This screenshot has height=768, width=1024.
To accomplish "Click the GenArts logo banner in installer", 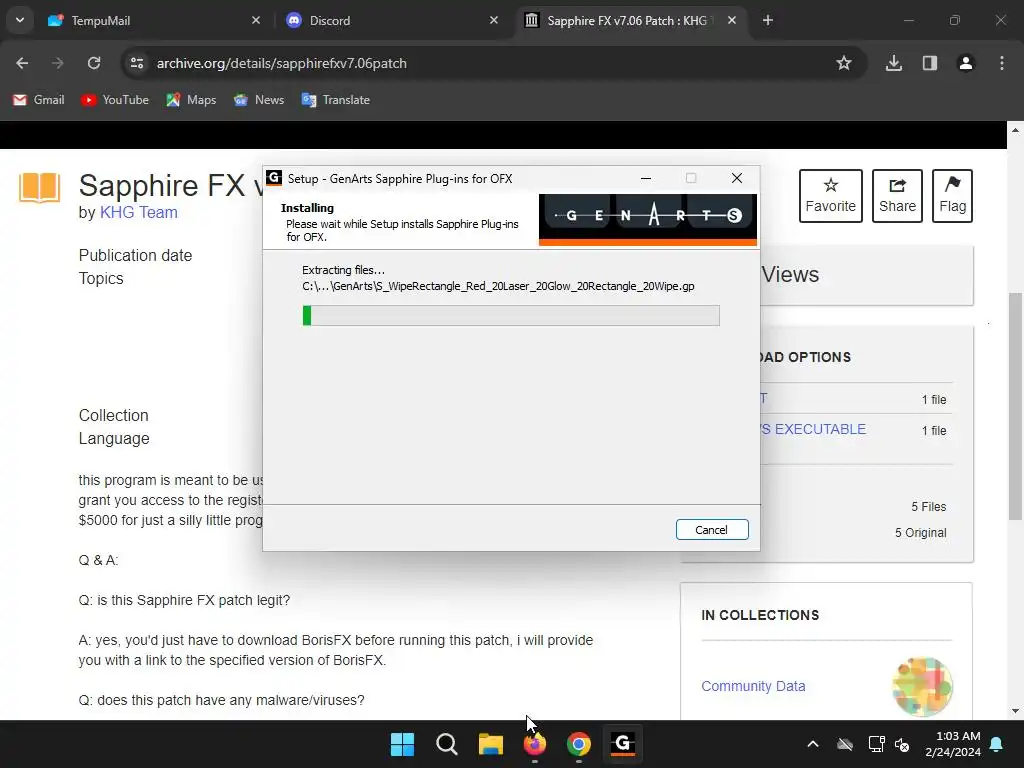I will 647,219.
